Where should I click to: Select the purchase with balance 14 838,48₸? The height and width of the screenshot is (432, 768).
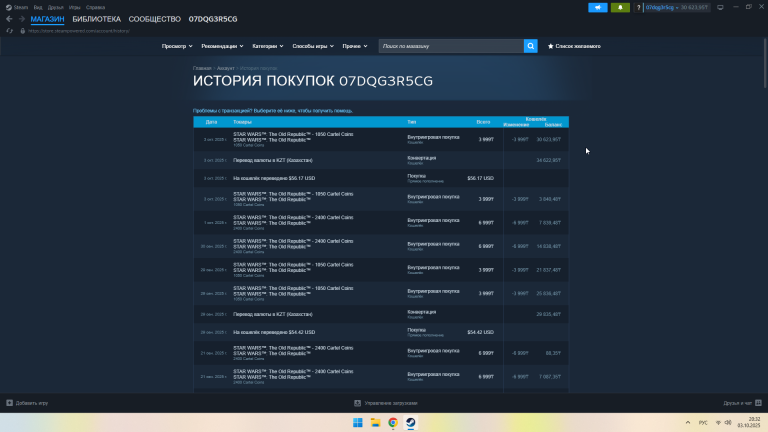tap(381, 246)
